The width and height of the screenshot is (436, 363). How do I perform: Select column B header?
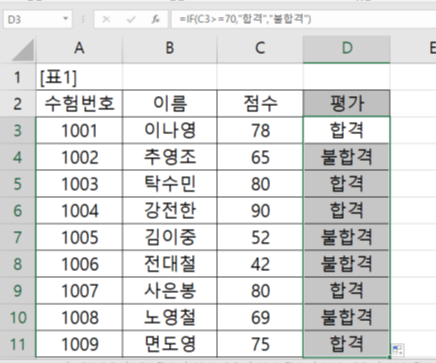coord(170,49)
